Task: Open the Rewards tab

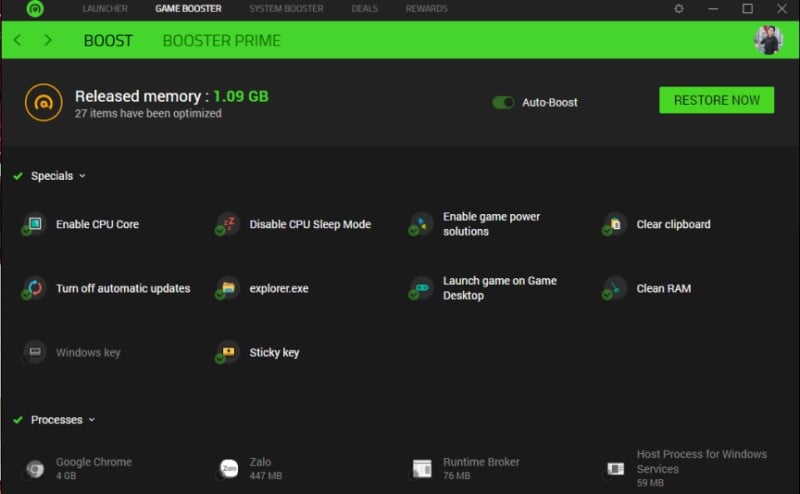Action: (x=427, y=9)
